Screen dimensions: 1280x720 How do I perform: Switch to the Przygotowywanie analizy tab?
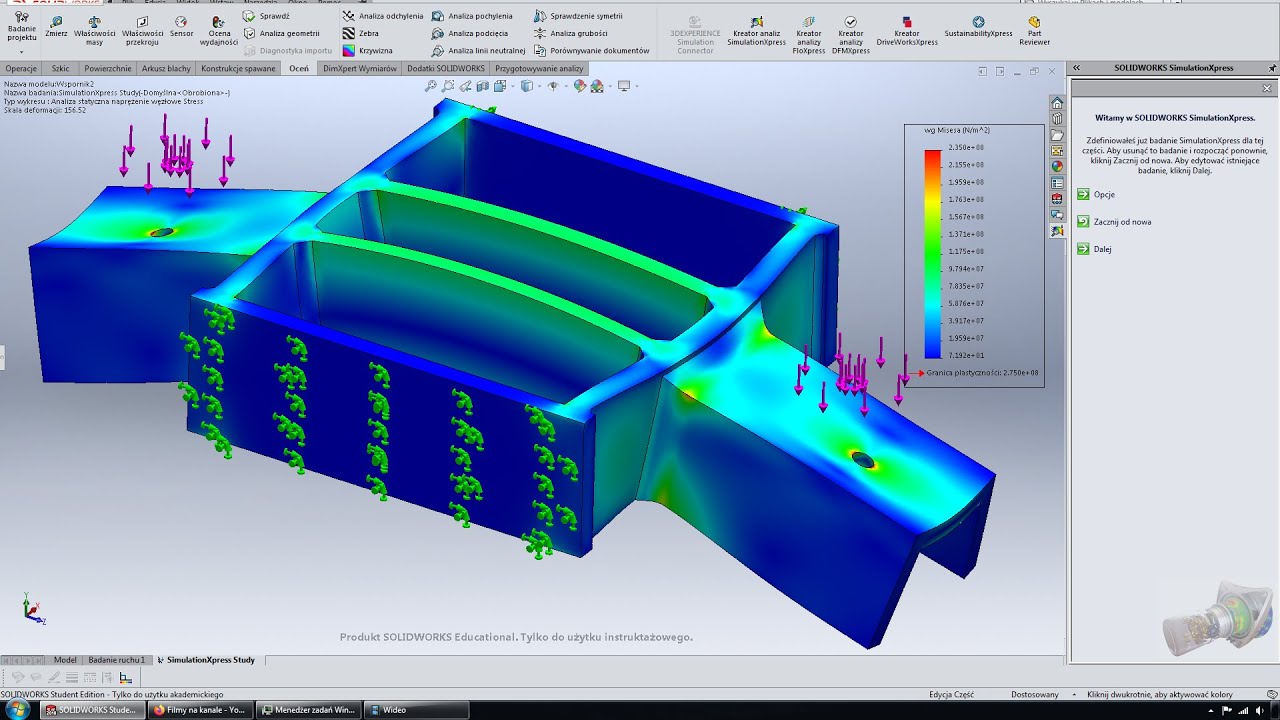coord(539,68)
